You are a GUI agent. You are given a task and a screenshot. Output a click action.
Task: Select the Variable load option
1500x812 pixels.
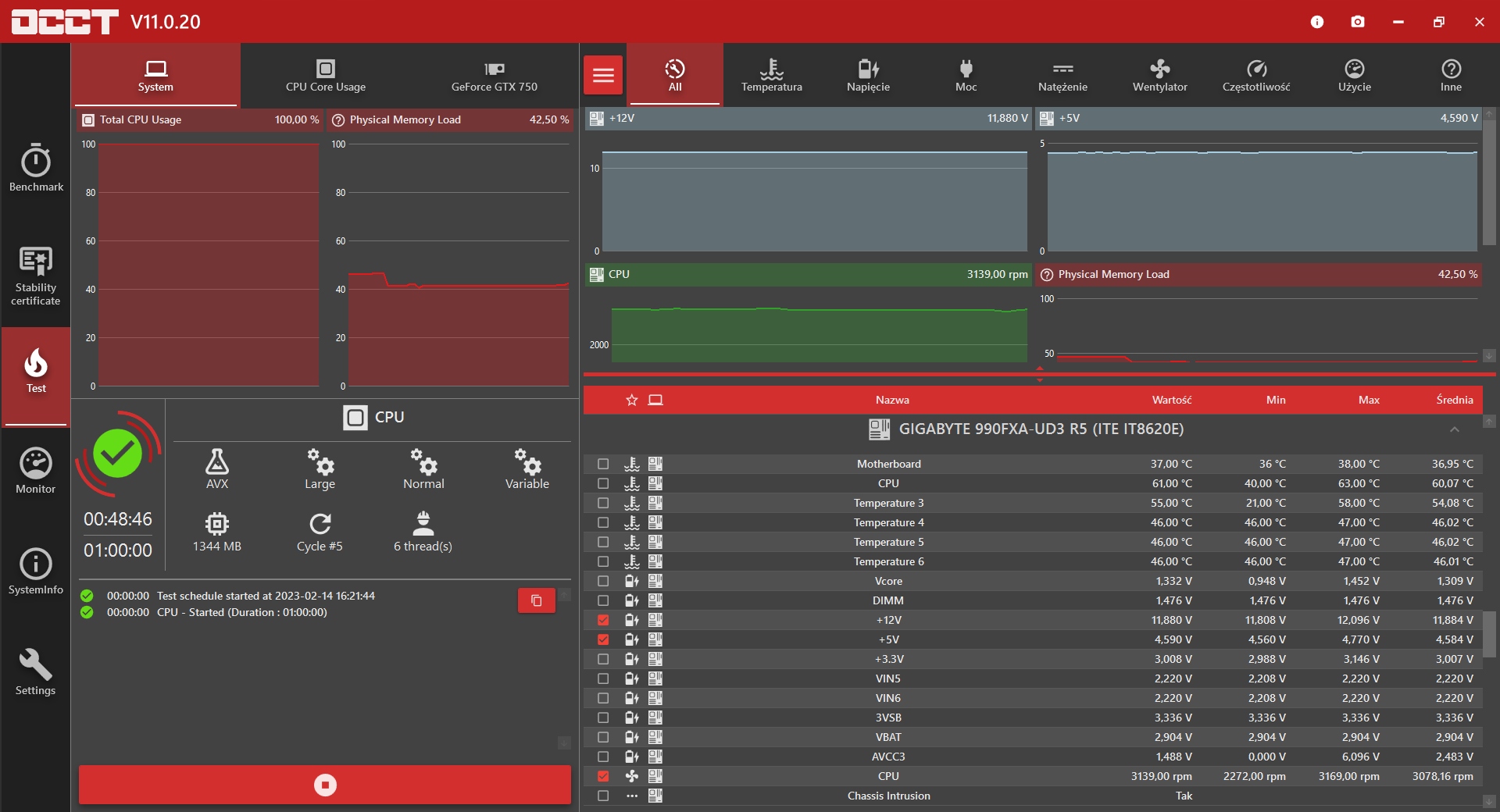coord(527,468)
